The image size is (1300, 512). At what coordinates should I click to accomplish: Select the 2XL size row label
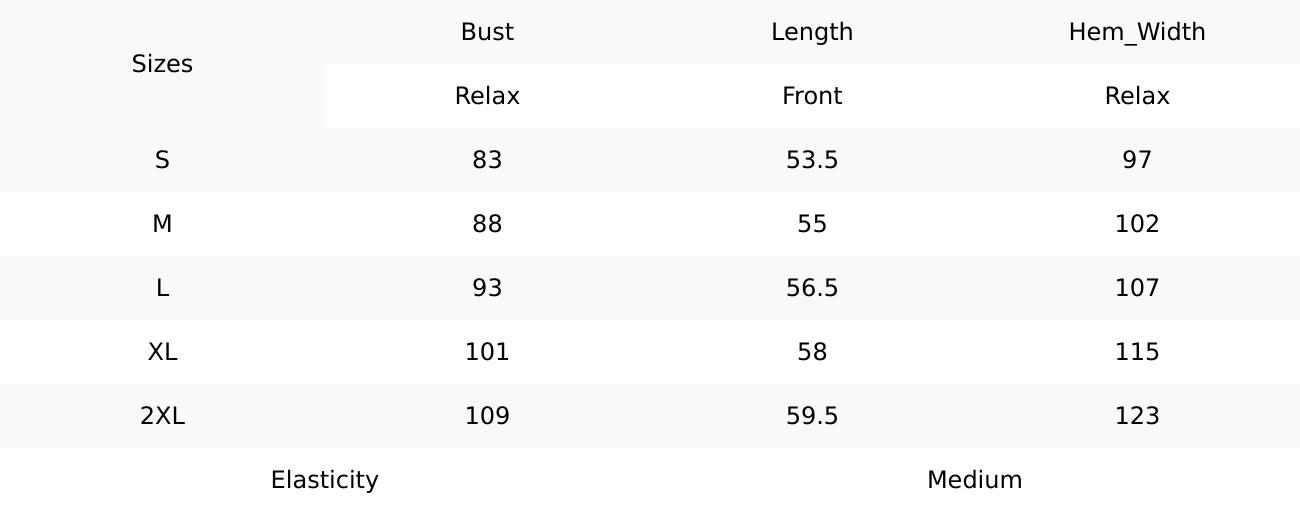[162, 416]
